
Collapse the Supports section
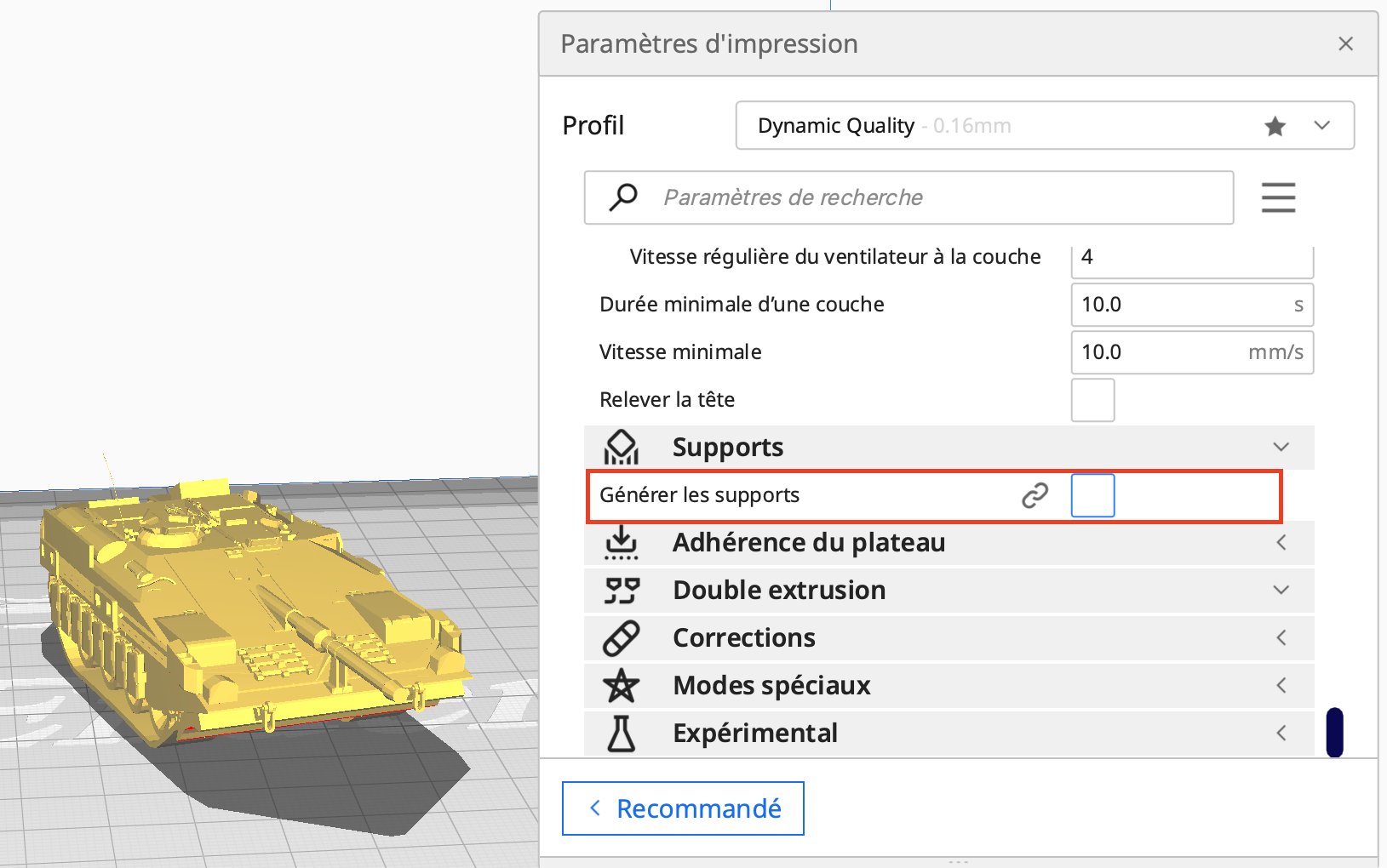coord(1281,447)
